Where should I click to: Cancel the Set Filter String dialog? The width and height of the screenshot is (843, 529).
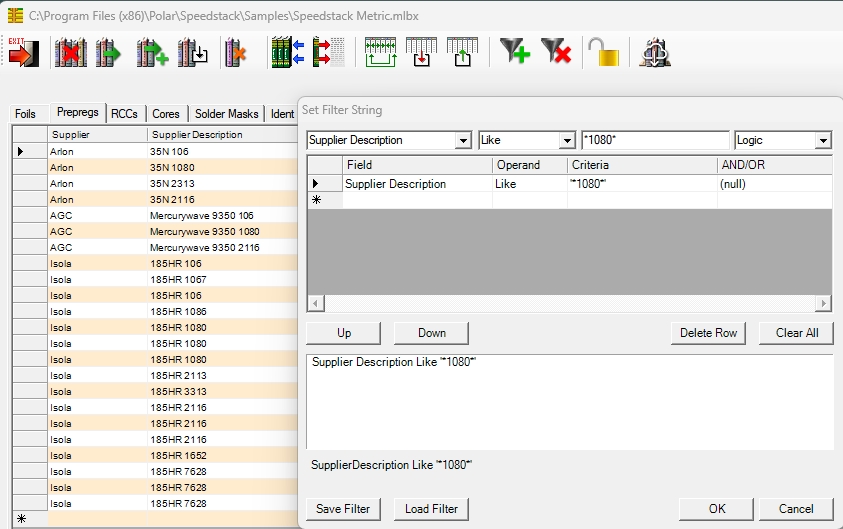point(796,509)
